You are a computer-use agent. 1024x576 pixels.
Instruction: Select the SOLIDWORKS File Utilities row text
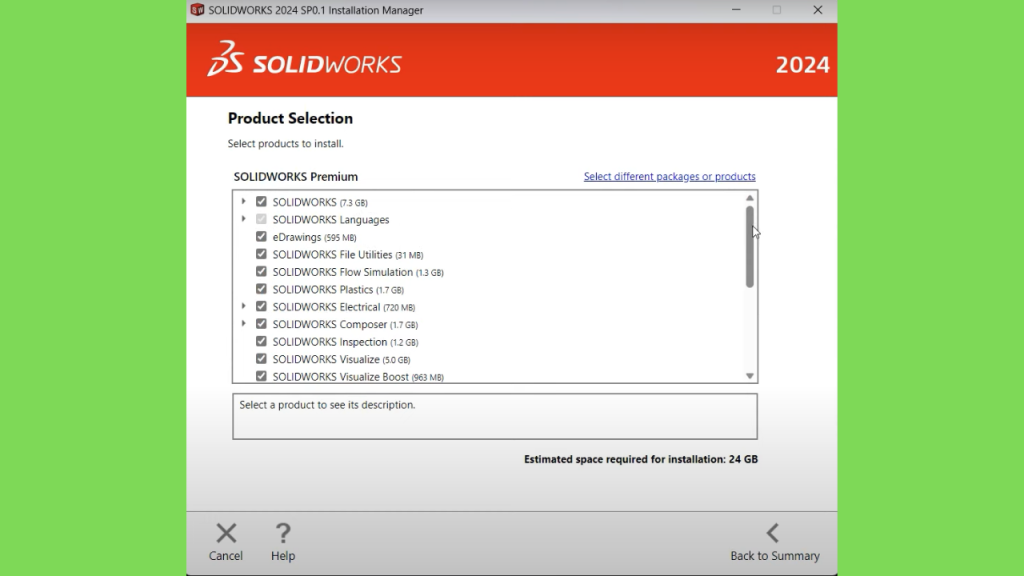(x=348, y=255)
